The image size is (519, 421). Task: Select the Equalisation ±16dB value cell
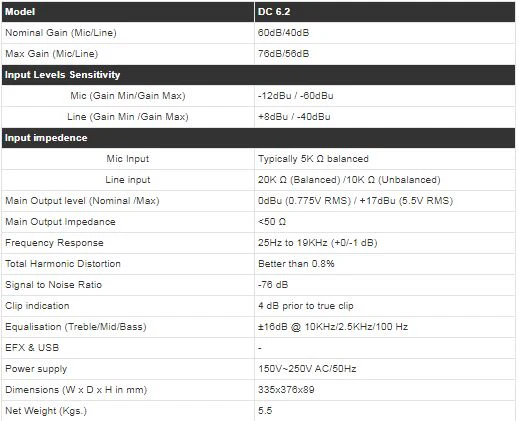point(385,327)
